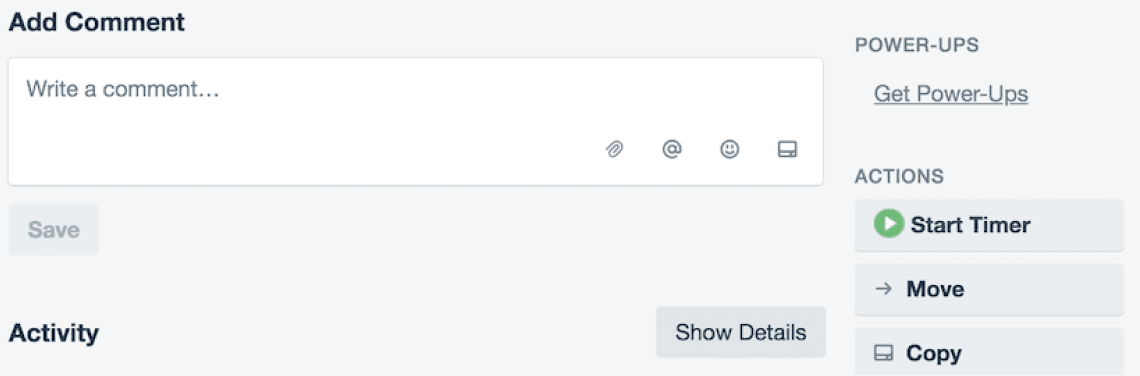The height and width of the screenshot is (376, 1140).
Task: Click the Activity section heading
Action: 54,333
